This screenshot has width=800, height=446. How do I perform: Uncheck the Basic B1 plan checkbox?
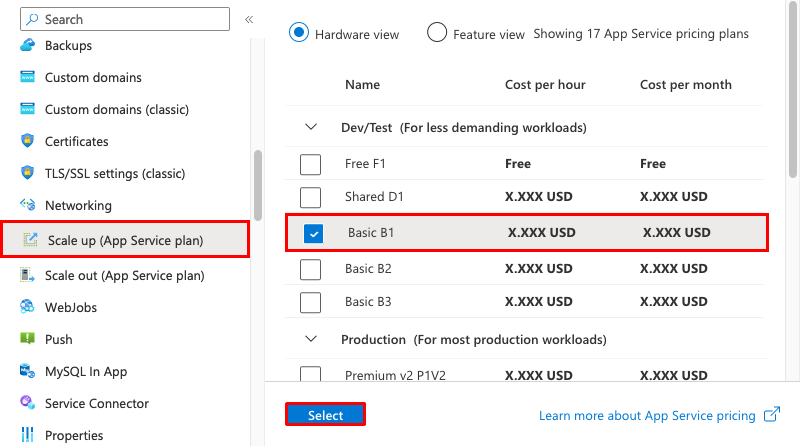[314, 234]
